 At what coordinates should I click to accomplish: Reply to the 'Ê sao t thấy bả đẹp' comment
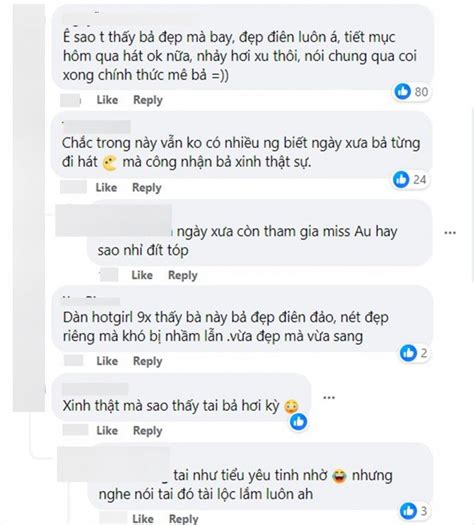point(148,100)
